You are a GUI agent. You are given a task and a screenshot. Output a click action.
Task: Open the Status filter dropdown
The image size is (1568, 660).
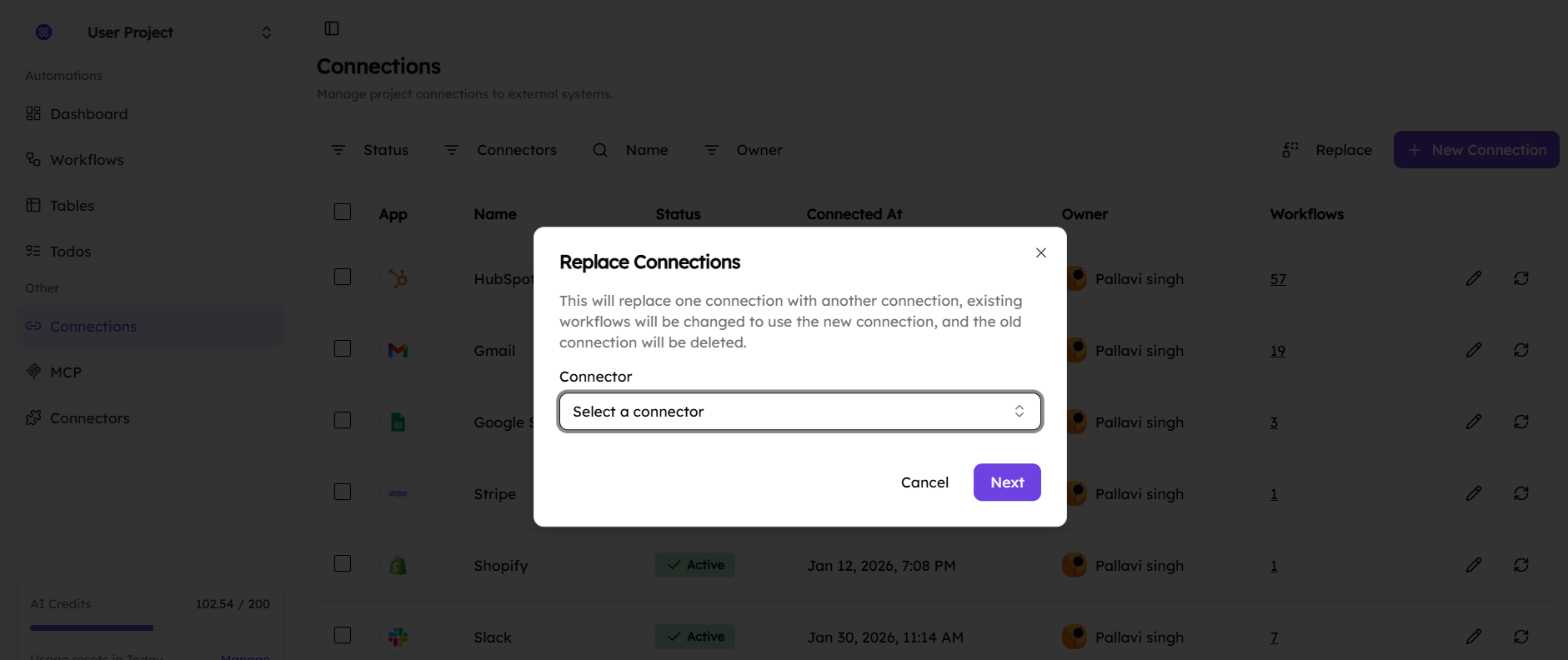(x=371, y=150)
